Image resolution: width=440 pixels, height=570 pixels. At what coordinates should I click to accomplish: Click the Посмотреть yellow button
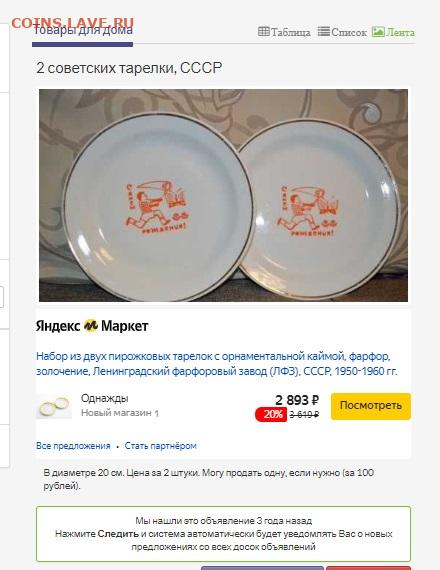pos(371,406)
